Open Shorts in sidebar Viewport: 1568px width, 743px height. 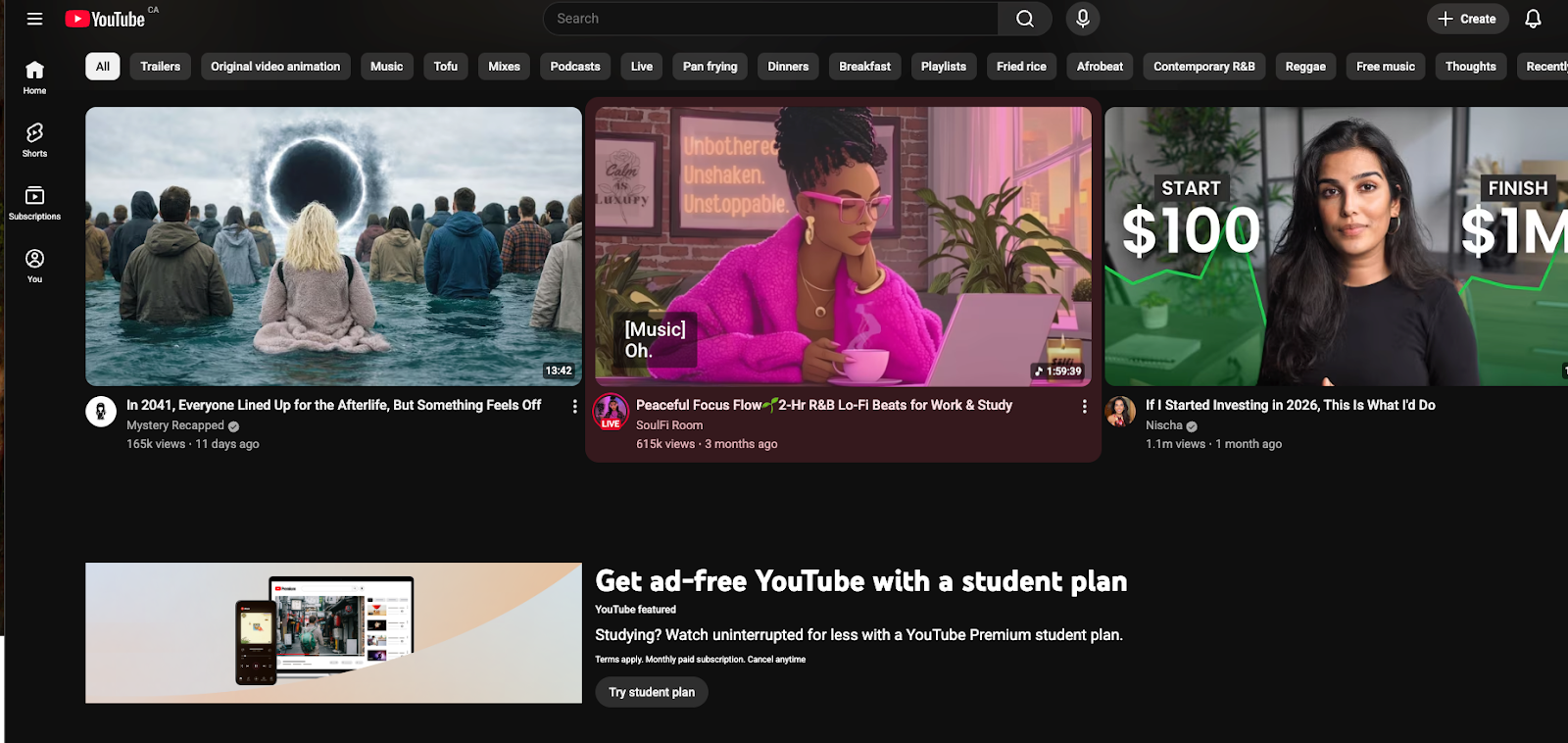34,139
